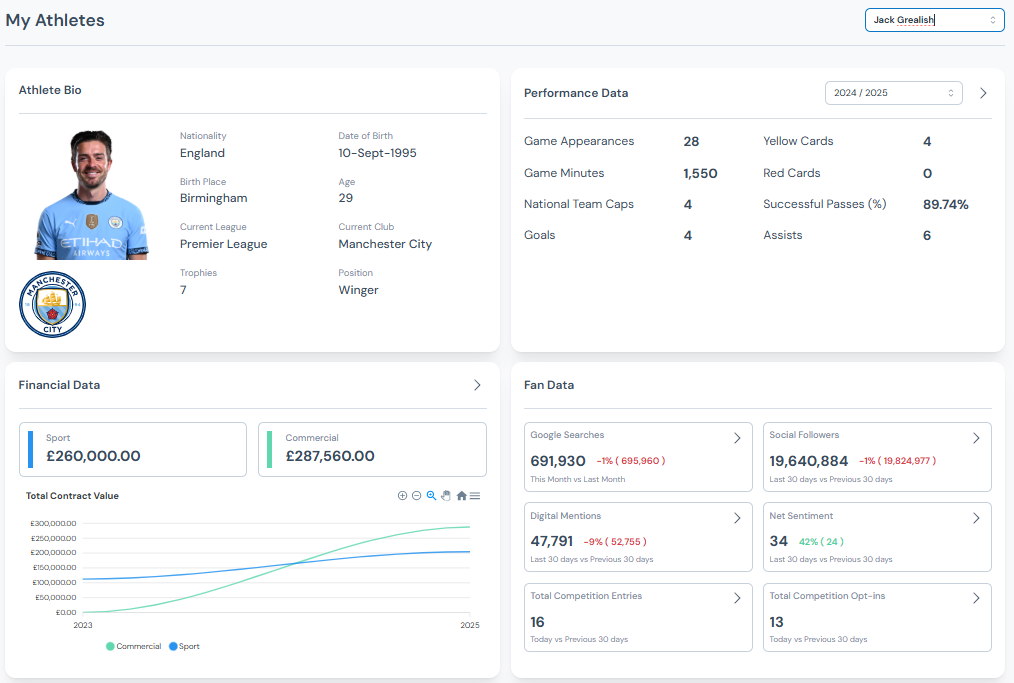Click the Successful Passes value 89.74%

945,204
